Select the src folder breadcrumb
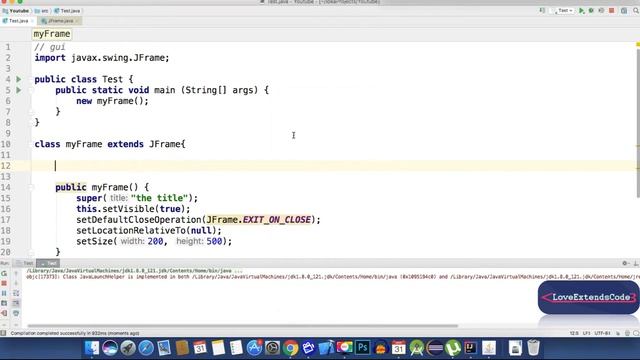640x360 pixels. [42, 11]
